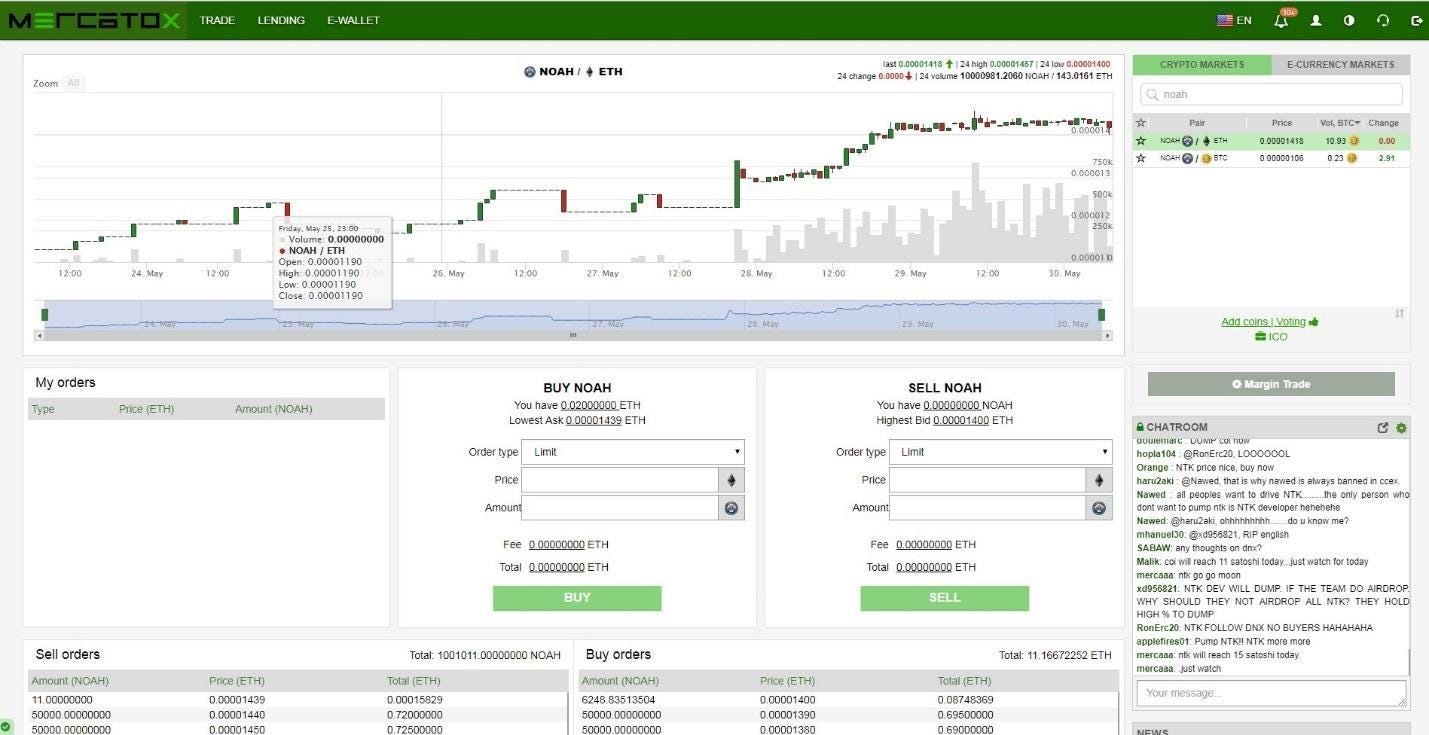Sort markets by Vol, BTC column
Viewport: 1429px width, 735px height.
1340,123
